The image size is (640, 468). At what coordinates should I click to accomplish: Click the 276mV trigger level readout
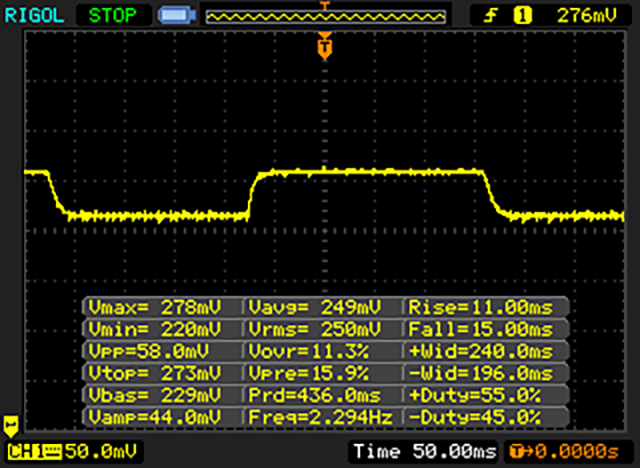click(587, 16)
